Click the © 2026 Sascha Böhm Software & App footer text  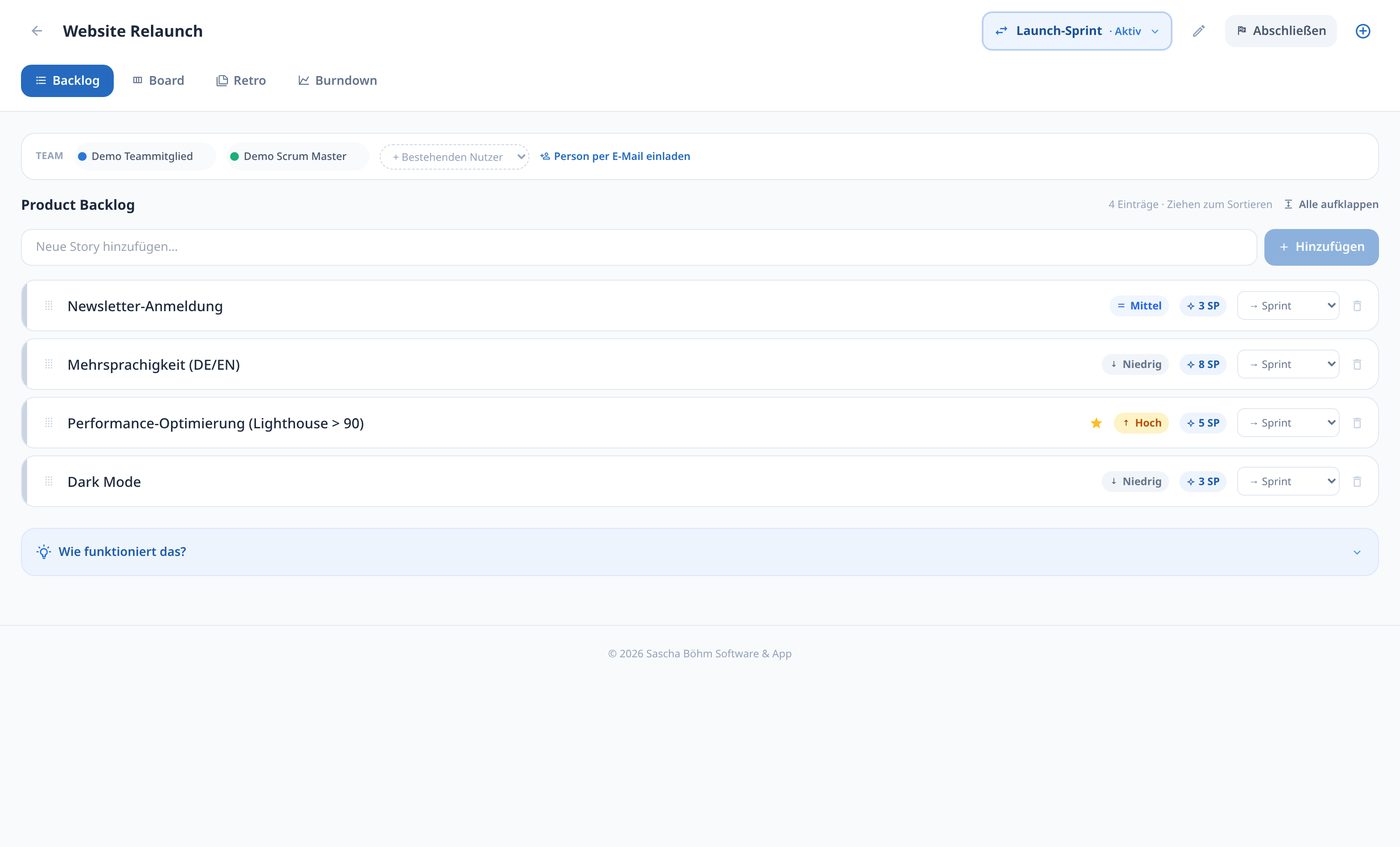point(700,654)
